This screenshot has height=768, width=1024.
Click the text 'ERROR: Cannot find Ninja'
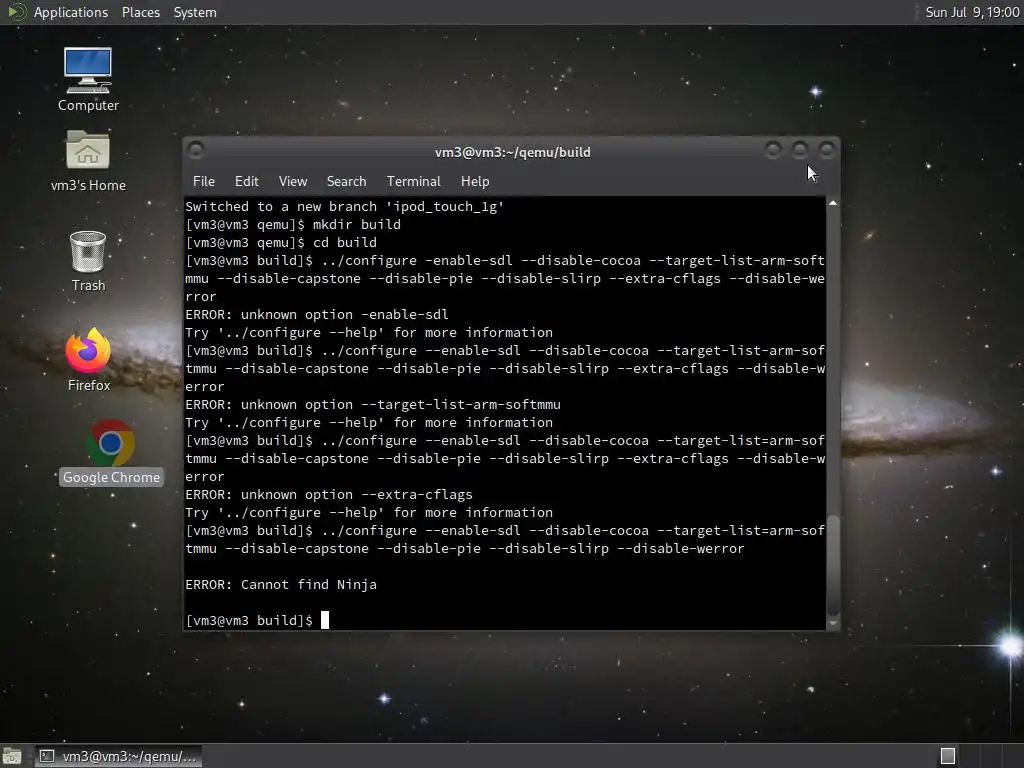click(x=281, y=584)
